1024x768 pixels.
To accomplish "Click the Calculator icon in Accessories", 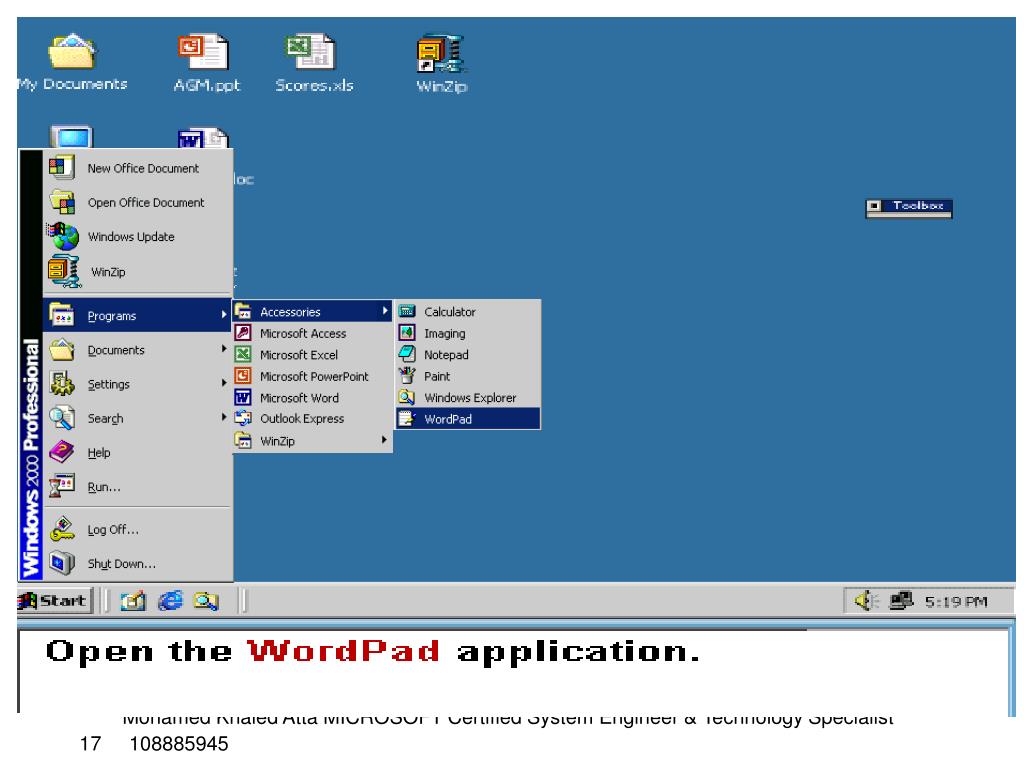I will click(407, 312).
